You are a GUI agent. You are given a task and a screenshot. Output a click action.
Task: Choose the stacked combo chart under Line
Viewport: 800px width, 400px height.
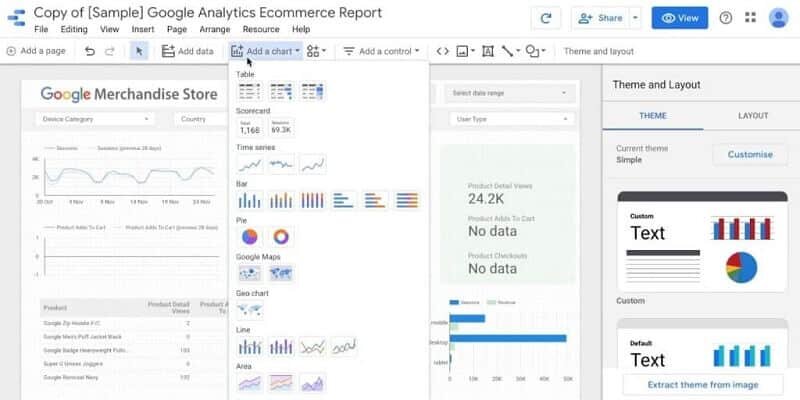coord(281,346)
